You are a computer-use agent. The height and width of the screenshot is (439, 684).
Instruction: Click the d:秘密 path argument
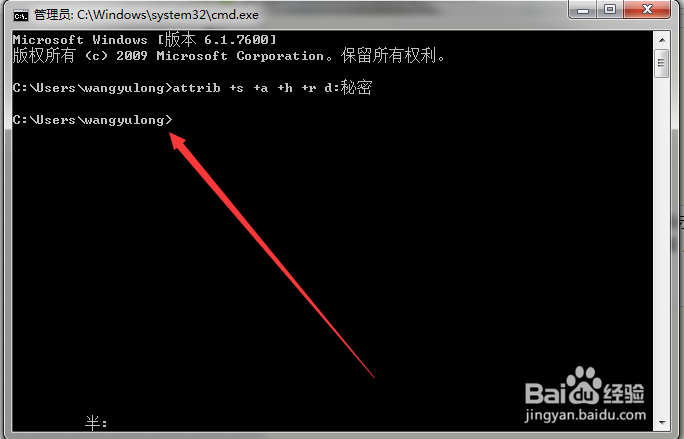click(348, 88)
